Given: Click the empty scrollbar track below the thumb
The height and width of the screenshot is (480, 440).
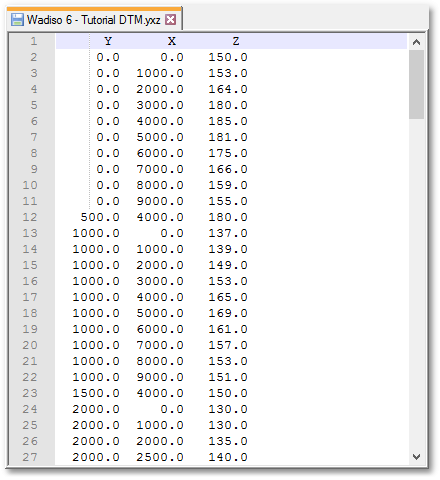Looking at the screenshot, I should point(416,283).
